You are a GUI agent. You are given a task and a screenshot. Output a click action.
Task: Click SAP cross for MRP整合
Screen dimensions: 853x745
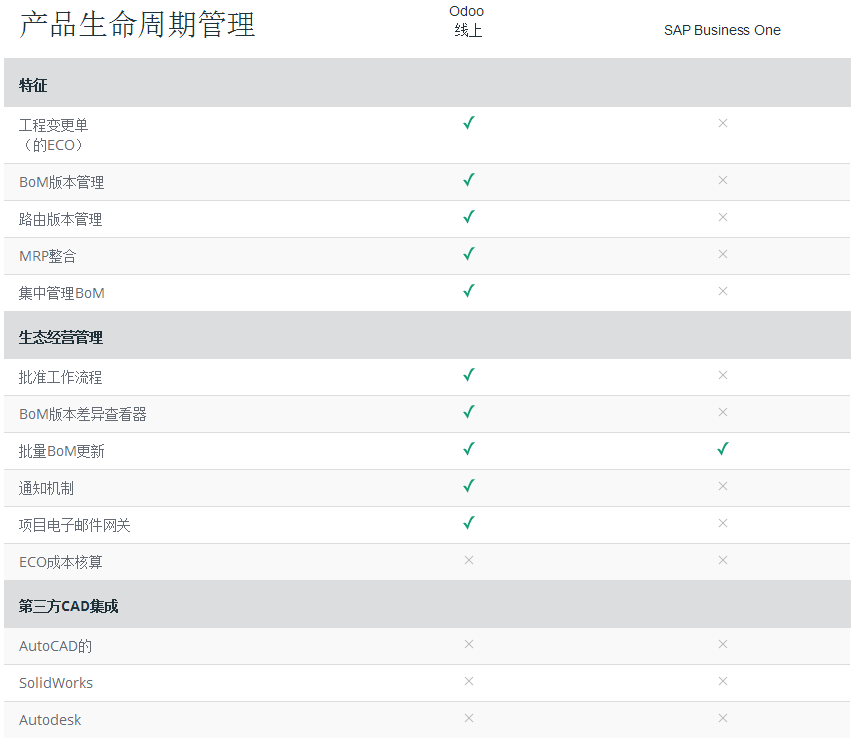click(x=723, y=254)
